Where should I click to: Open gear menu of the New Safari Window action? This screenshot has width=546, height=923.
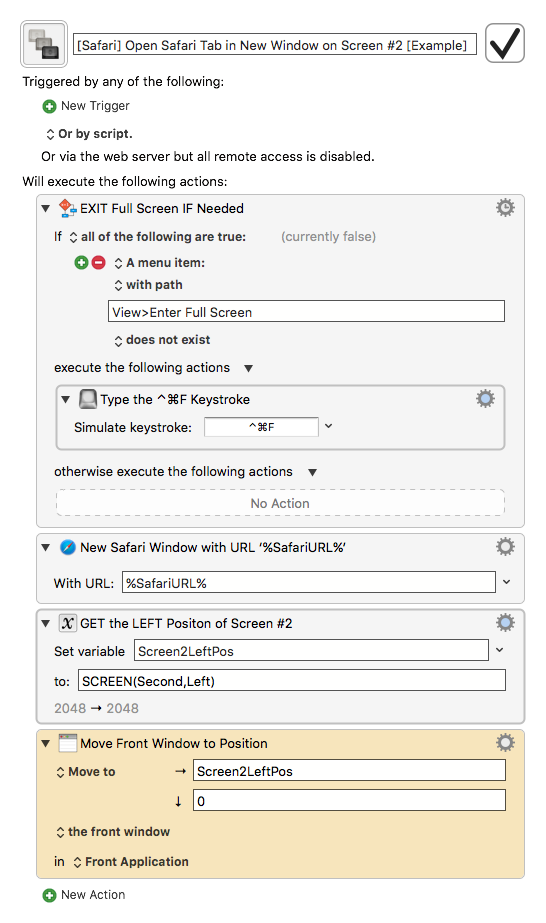tap(505, 547)
